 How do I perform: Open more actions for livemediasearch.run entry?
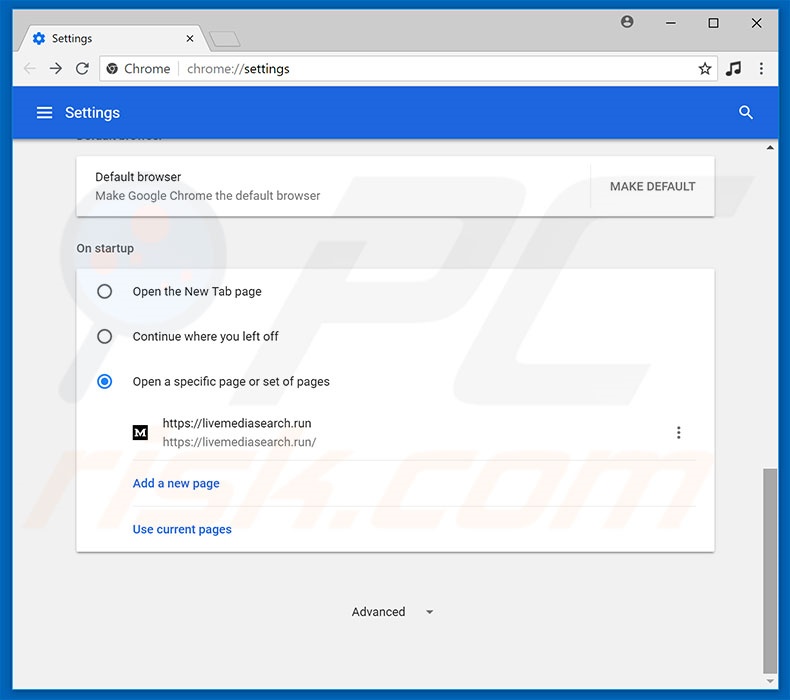(x=679, y=432)
